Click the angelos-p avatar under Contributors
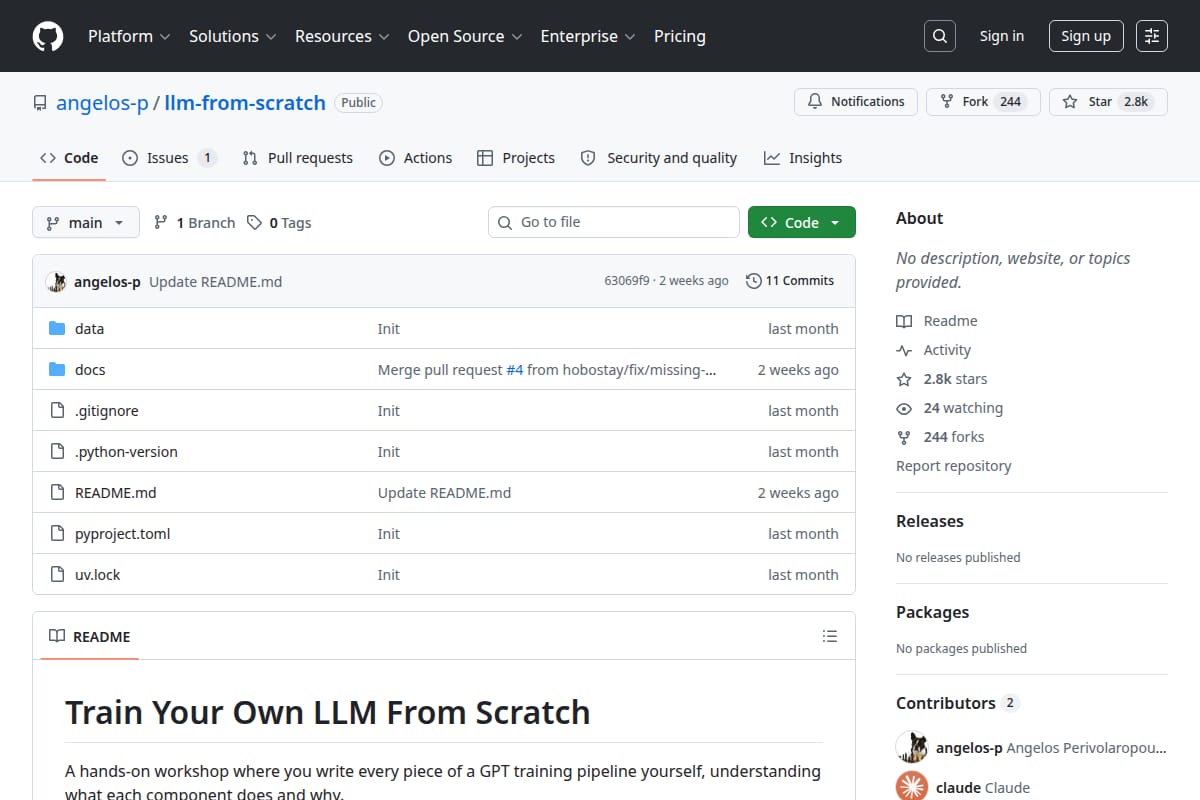Viewport: 1200px width, 800px height. [912, 748]
